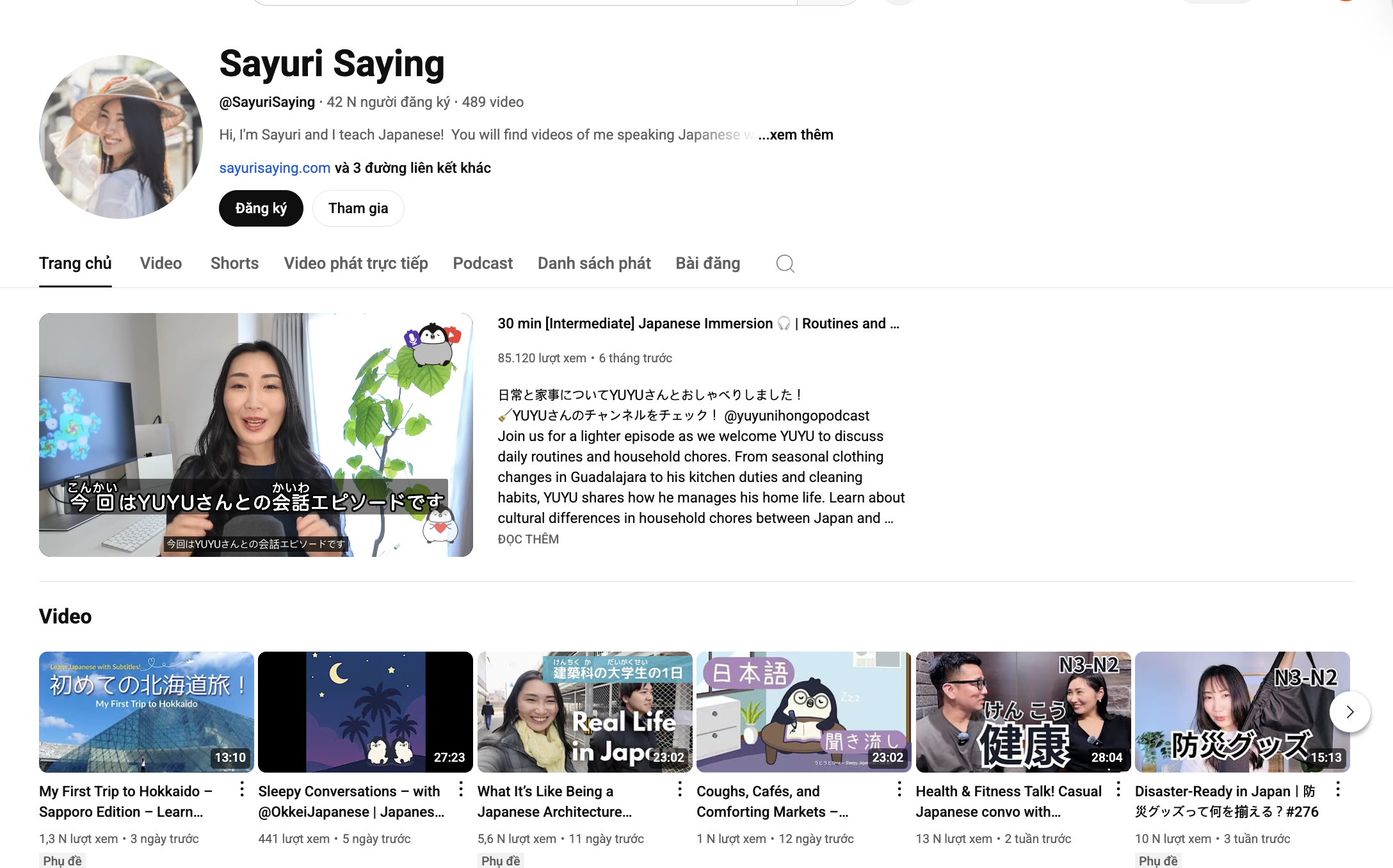
Task: Click title What It's Like Being a Japanese Architecture
Action: pos(555,801)
